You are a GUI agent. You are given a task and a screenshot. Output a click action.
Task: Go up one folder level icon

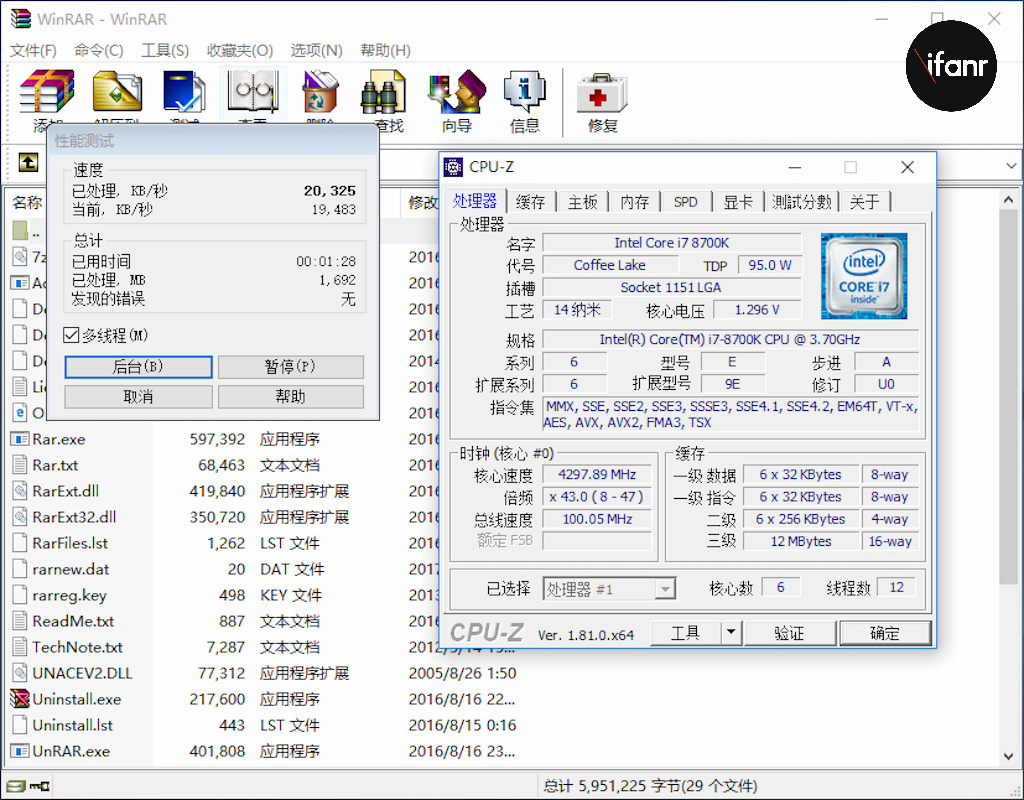(29, 161)
